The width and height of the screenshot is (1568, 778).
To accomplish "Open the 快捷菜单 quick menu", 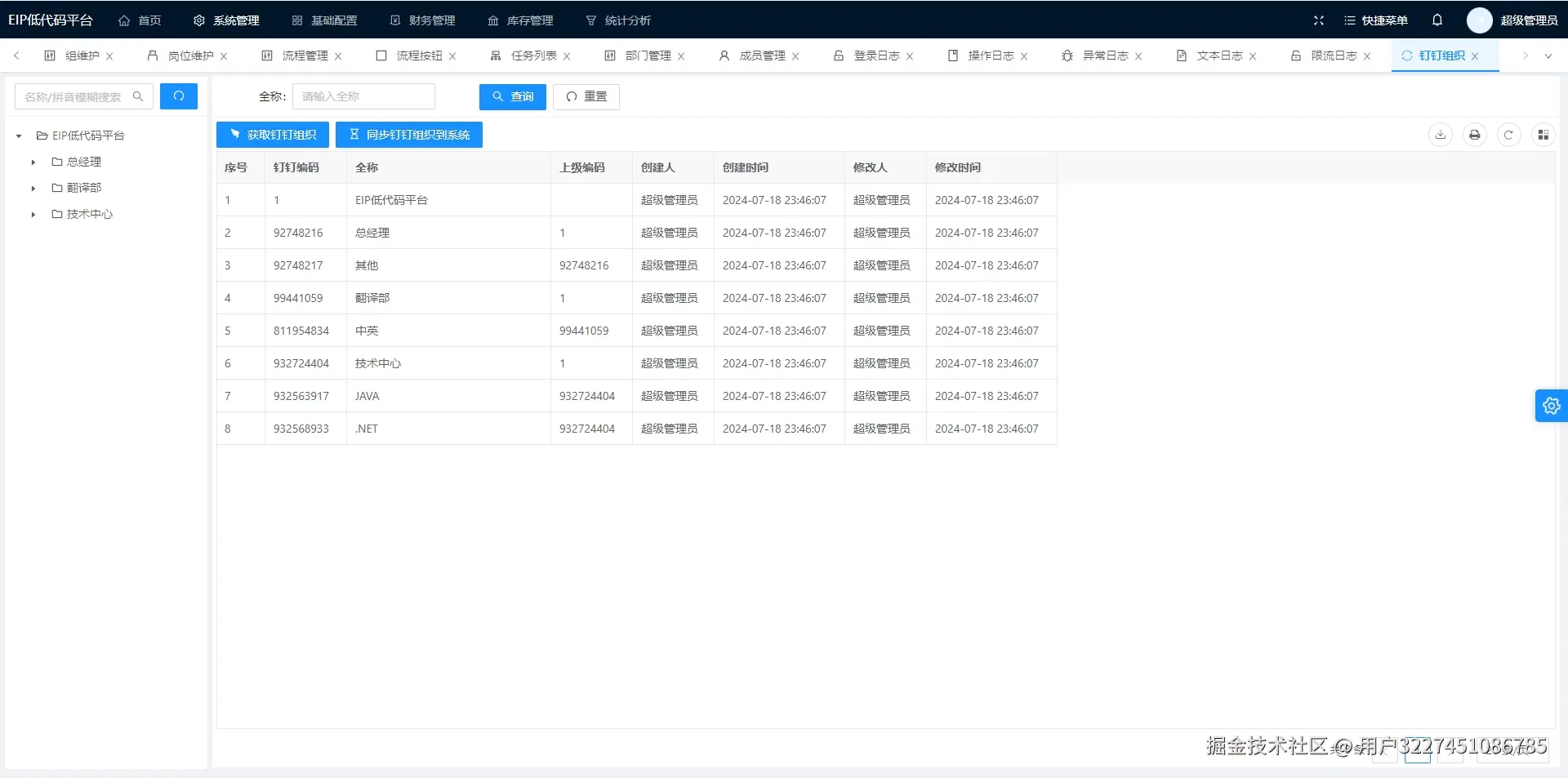I will pyautogui.click(x=1376, y=20).
